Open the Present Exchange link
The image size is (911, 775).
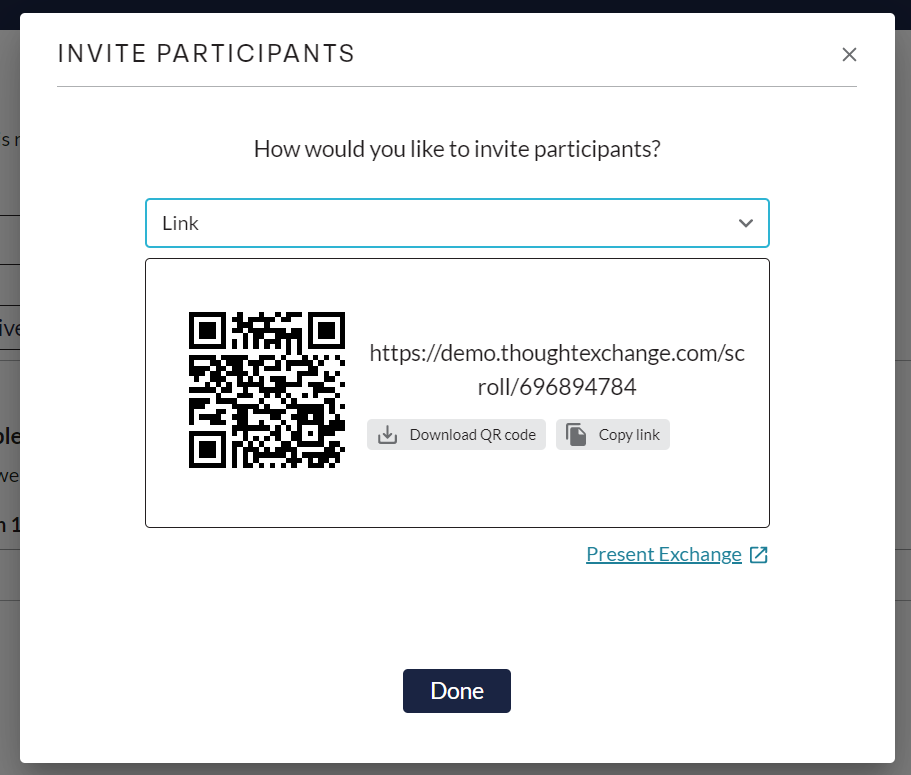tap(663, 554)
